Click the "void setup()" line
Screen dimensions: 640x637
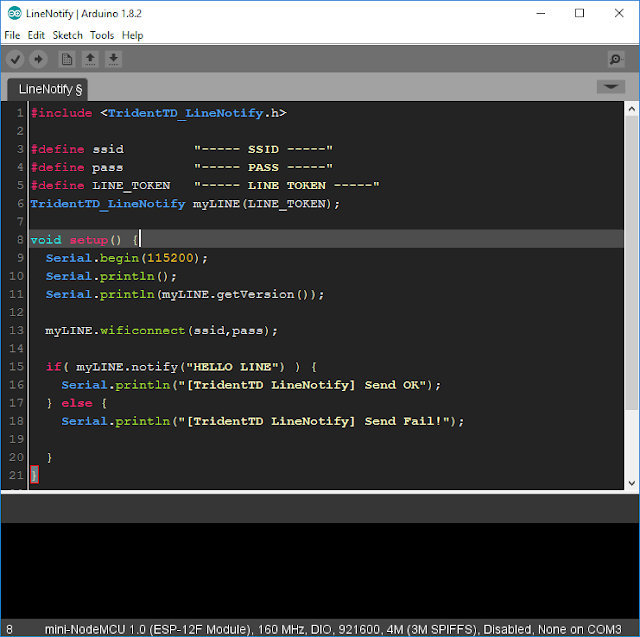84,240
